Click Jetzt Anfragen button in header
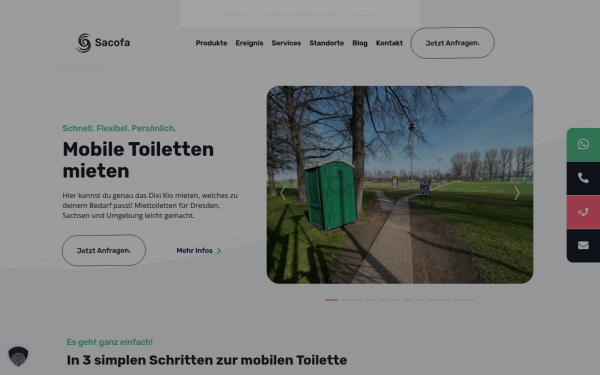The height and width of the screenshot is (375, 600). 452,43
